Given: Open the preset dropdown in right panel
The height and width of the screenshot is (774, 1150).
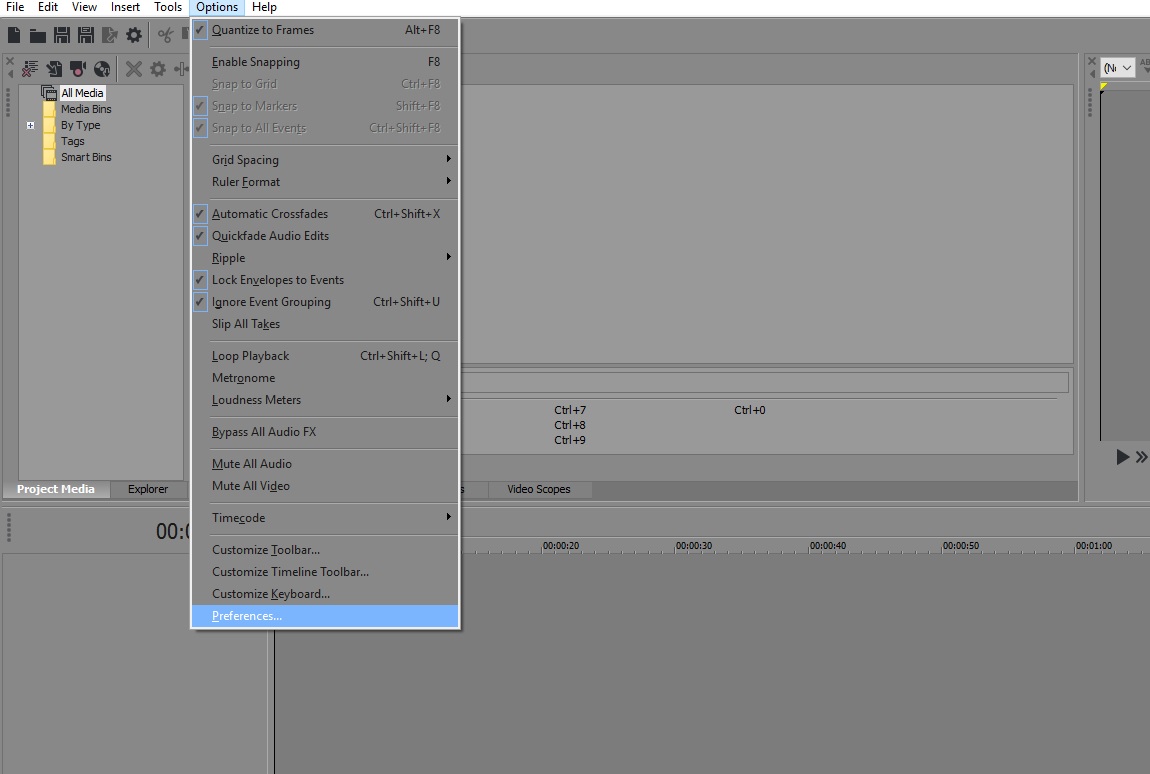Looking at the screenshot, I should [x=1117, y=68].
